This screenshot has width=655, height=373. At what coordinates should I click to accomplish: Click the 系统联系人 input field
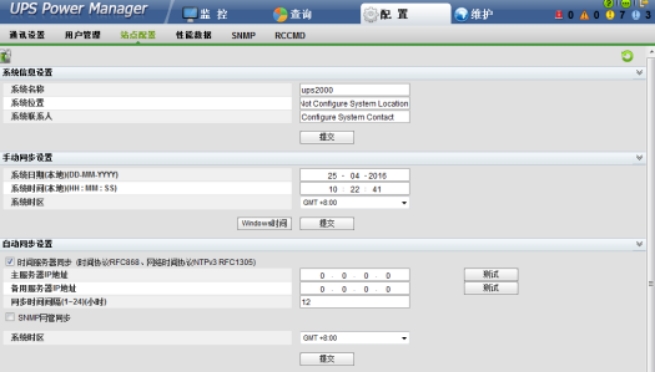point(354,117)
